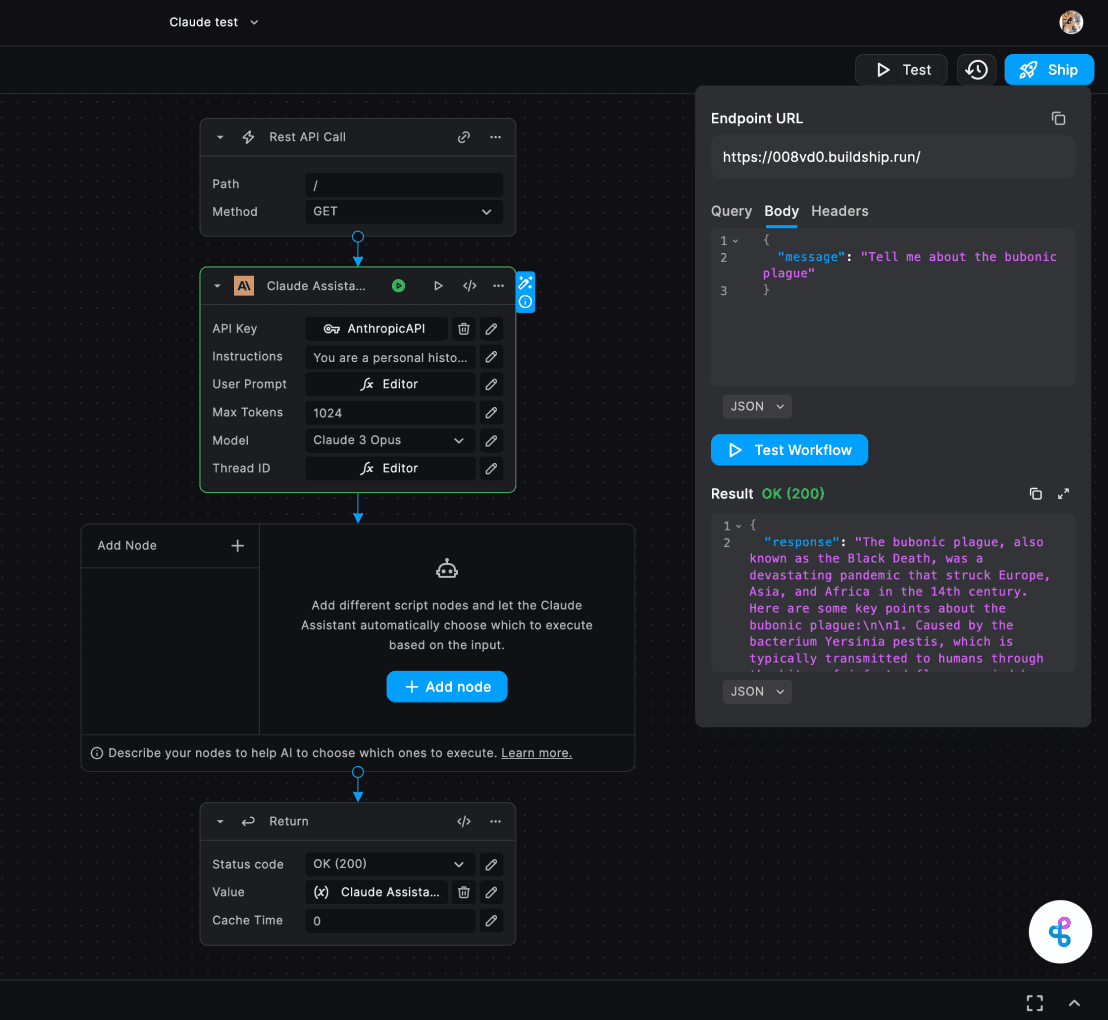Viewport: 1108px width, 1020px height.
Task: Expand the Result panel to fullscreen
Action: tap(1063, 494)
